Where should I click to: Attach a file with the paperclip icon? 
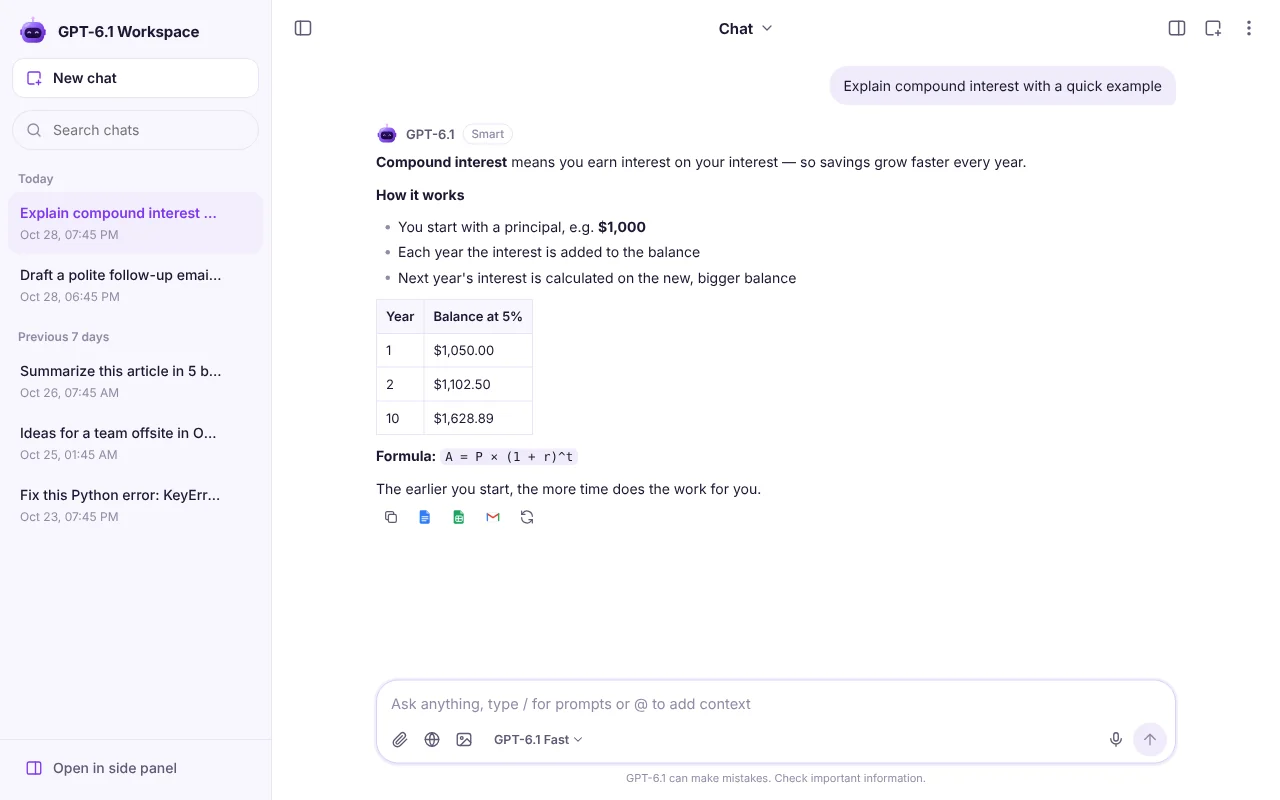[x=400, y=740]
